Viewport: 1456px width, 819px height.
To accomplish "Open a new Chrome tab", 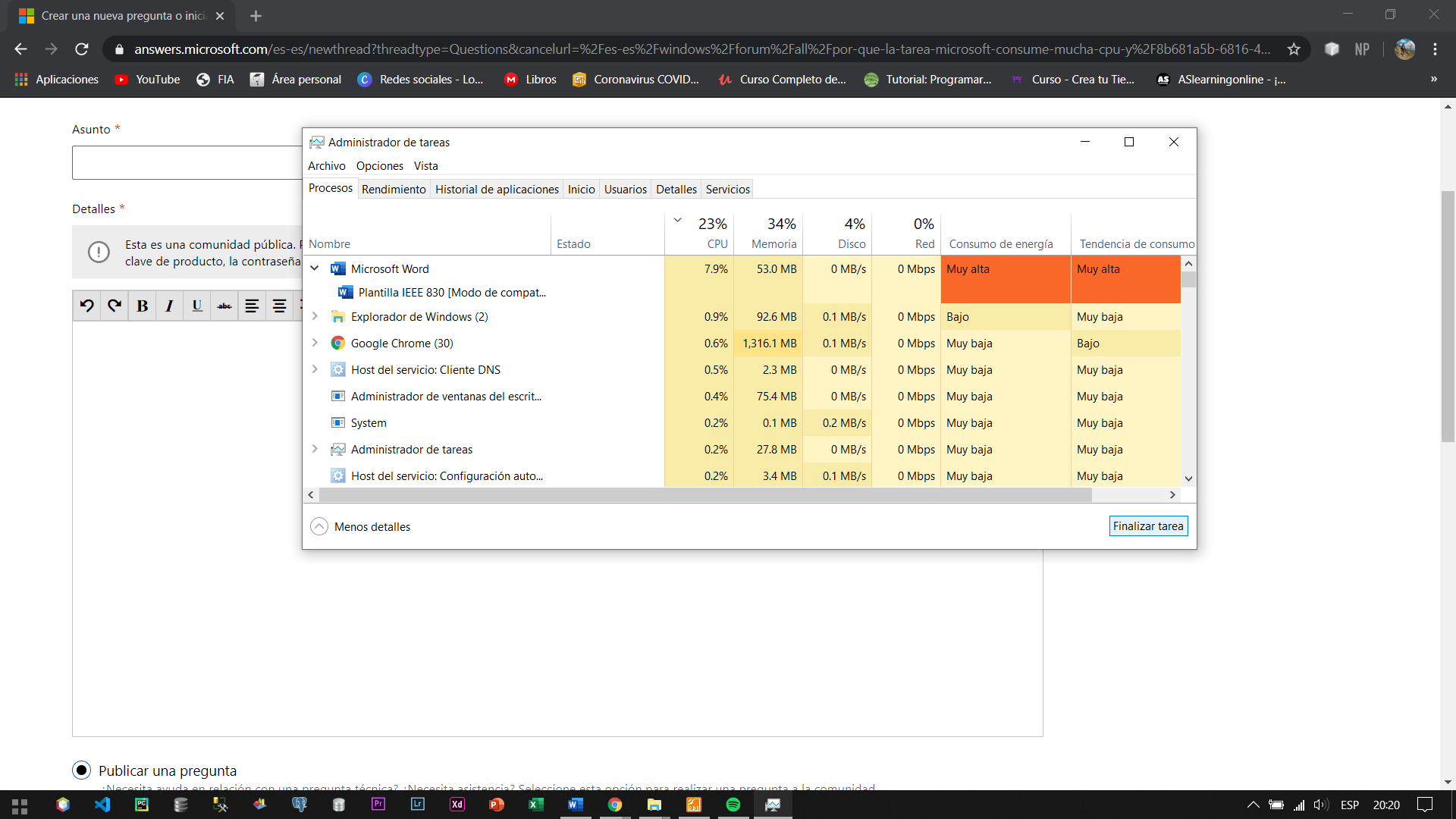I will tap(256, 16).
